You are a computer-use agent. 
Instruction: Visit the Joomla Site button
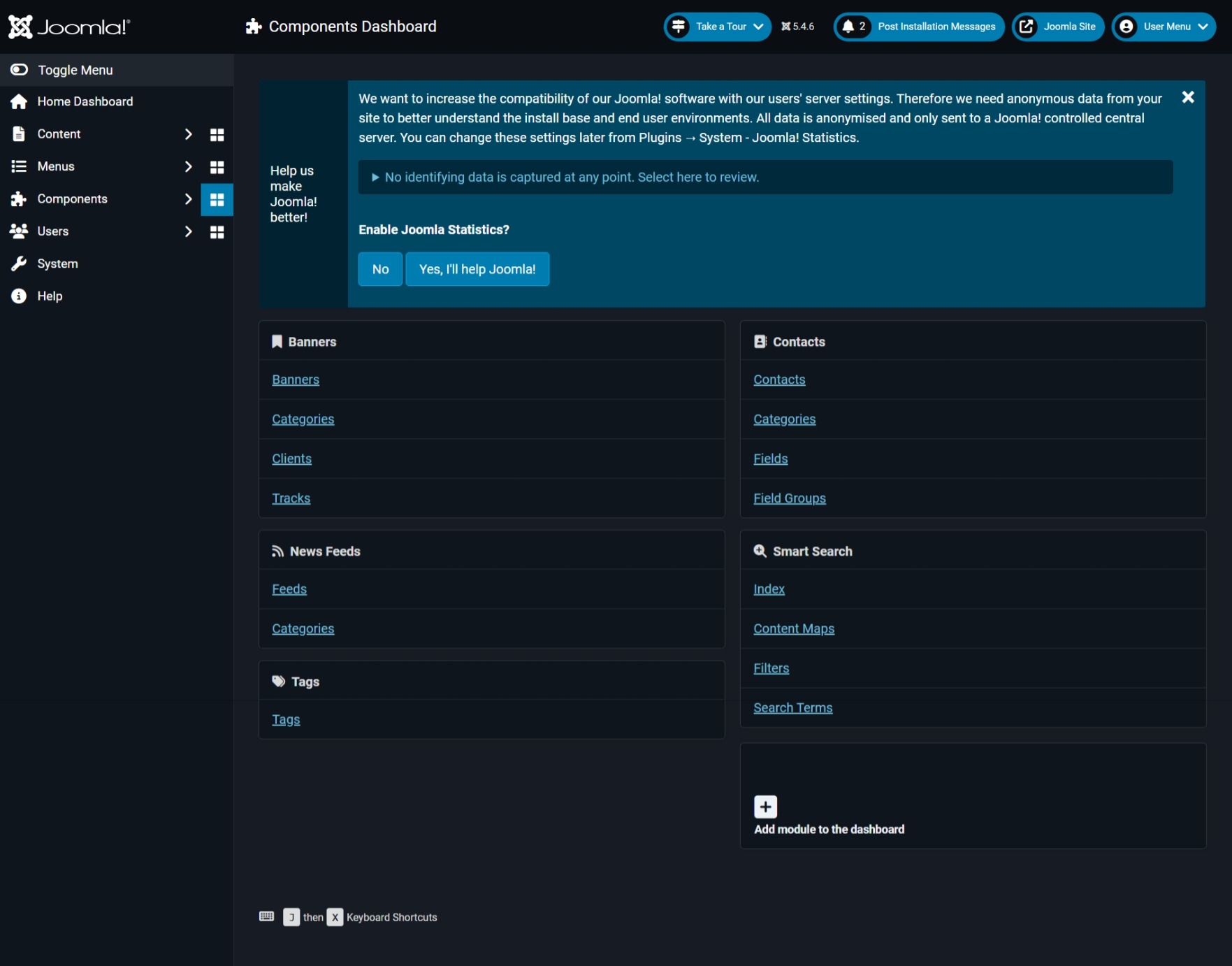pyautogui.click(x=1058, y=27)
